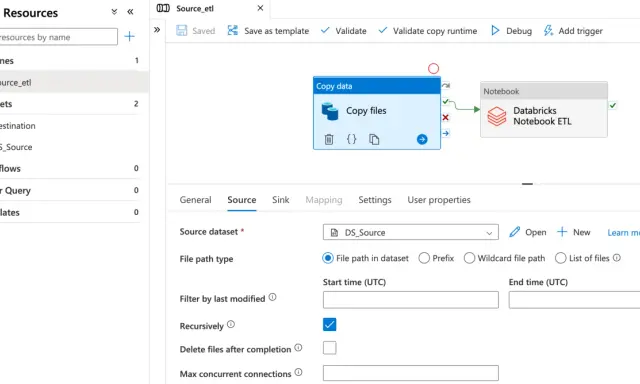
Task: Click the Max concurrent connections input field
Action: point(410,373)
